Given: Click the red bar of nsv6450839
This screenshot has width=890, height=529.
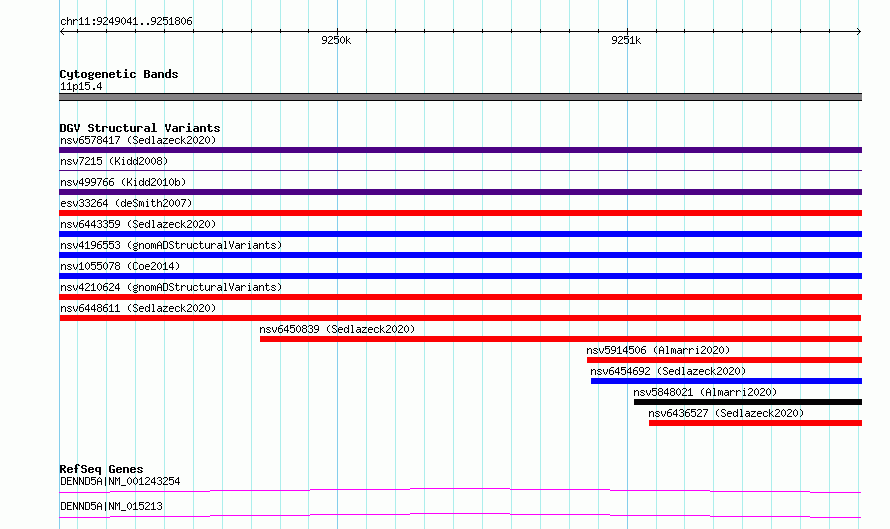Looking at the screenshot, I should click(561, 339).
